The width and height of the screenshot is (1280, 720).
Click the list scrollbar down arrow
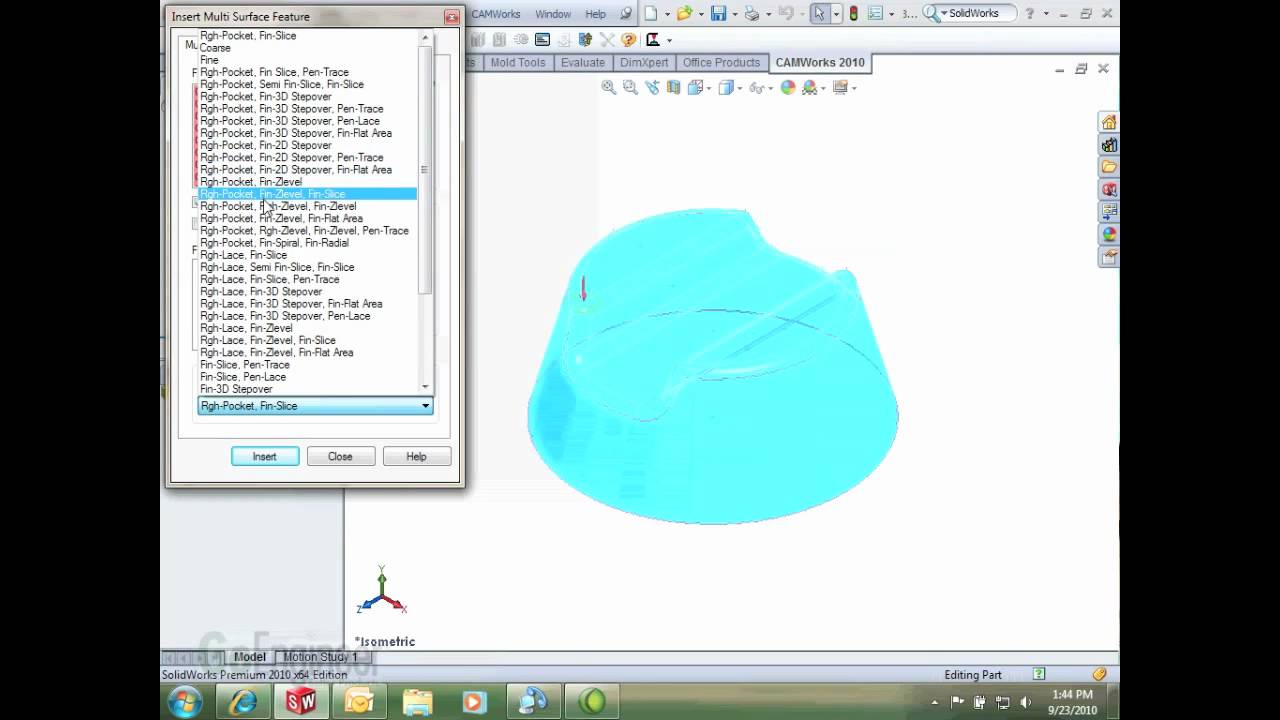[x=425, y=387]
